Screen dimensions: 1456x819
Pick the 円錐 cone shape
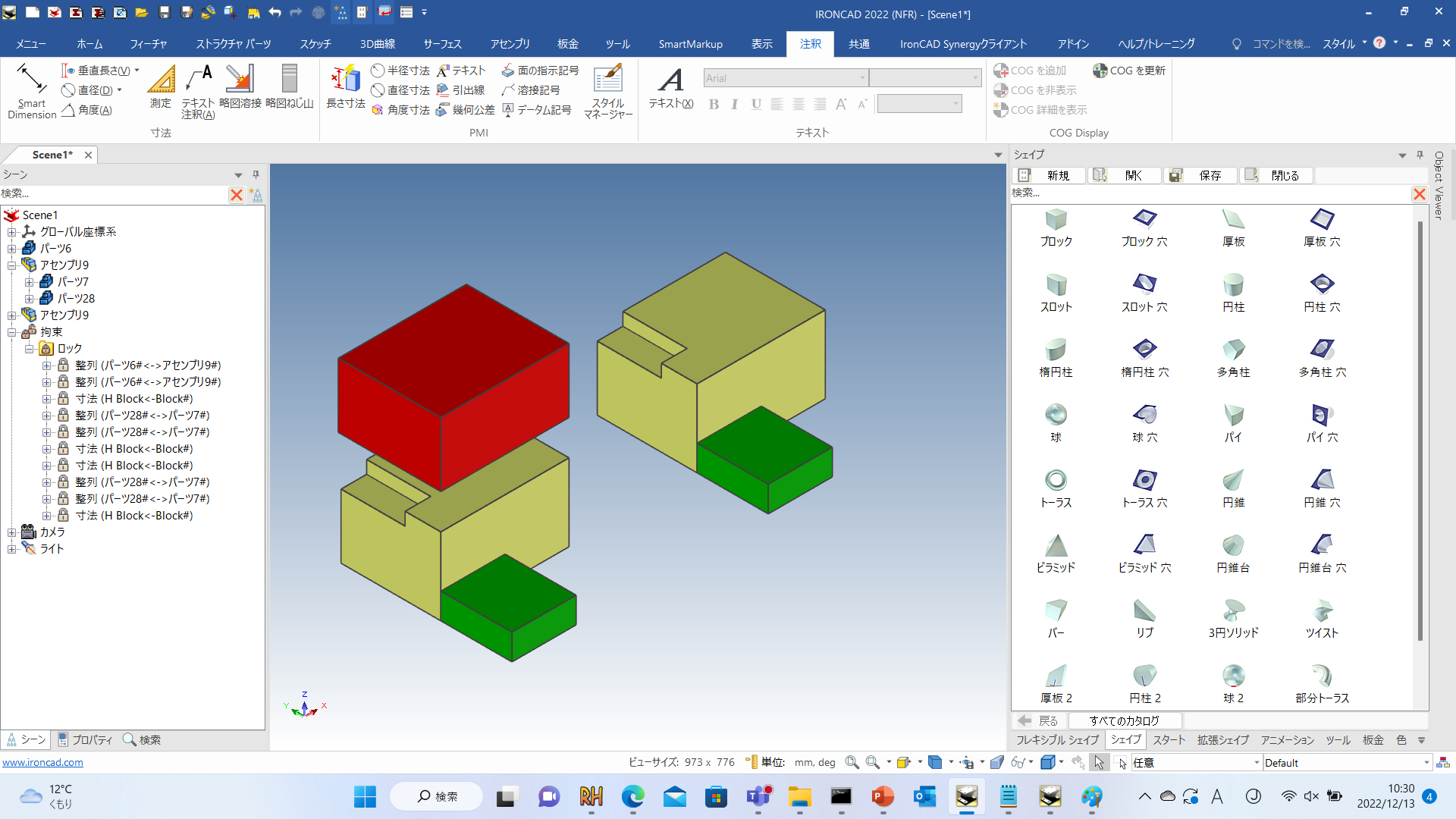click(1233, 488)
